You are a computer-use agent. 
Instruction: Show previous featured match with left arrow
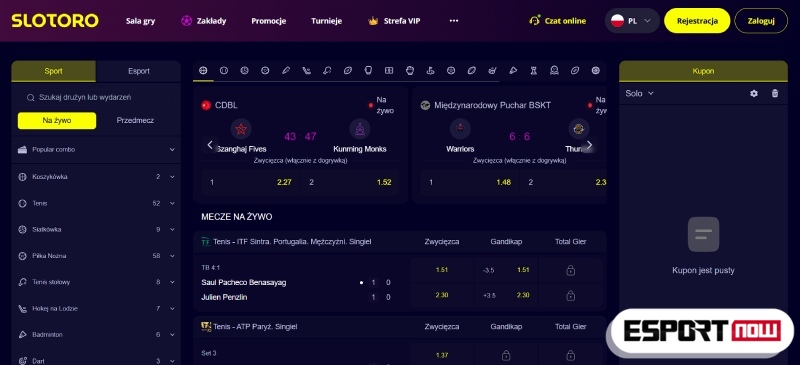(x=210, y=144)
